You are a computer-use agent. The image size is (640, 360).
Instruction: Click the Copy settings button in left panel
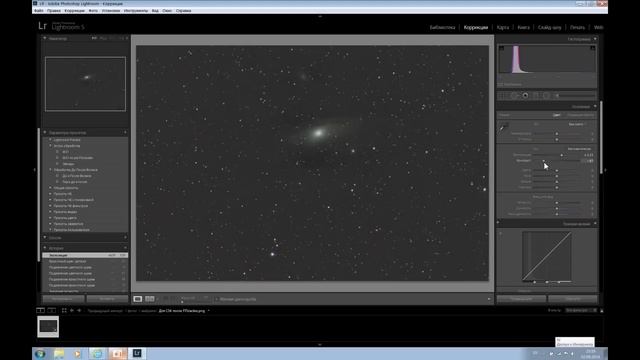(63, 299)
